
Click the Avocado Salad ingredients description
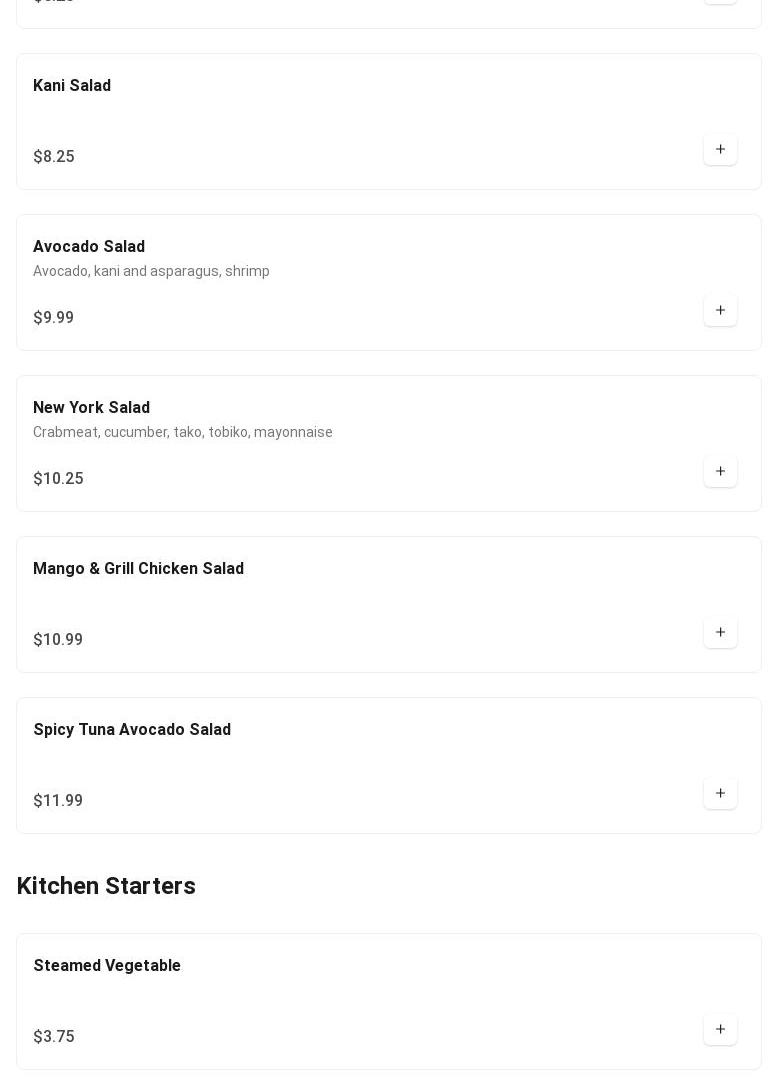pos(151,271)
